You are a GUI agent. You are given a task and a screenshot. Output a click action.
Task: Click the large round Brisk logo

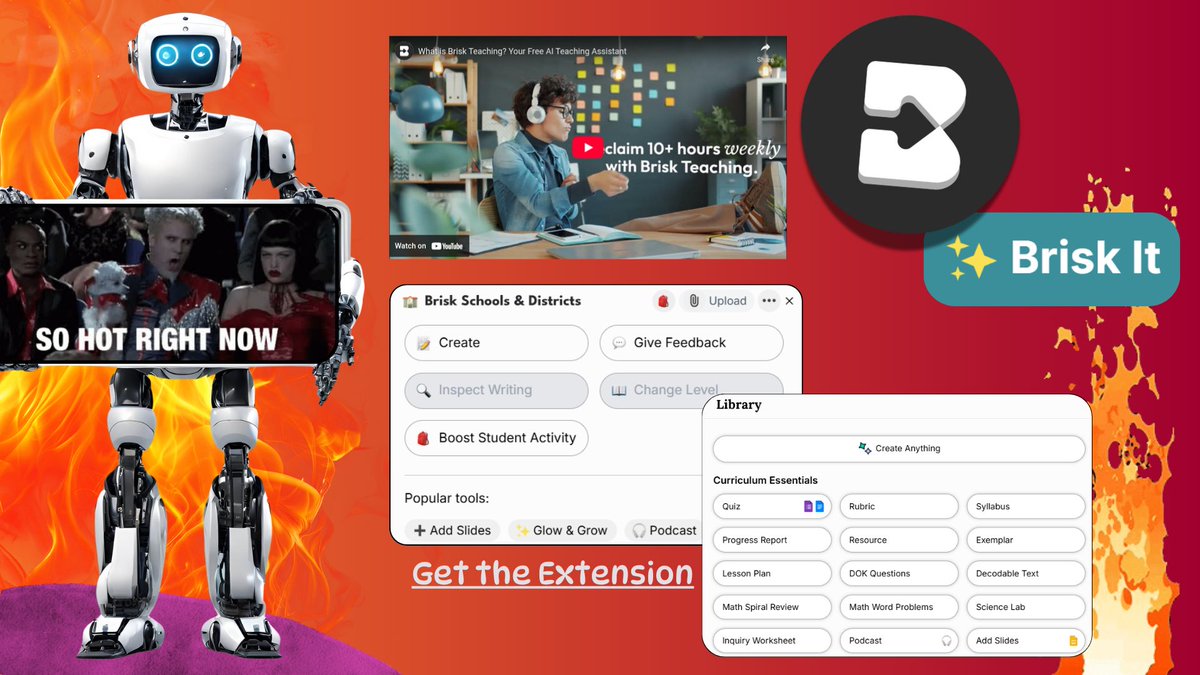909,124
